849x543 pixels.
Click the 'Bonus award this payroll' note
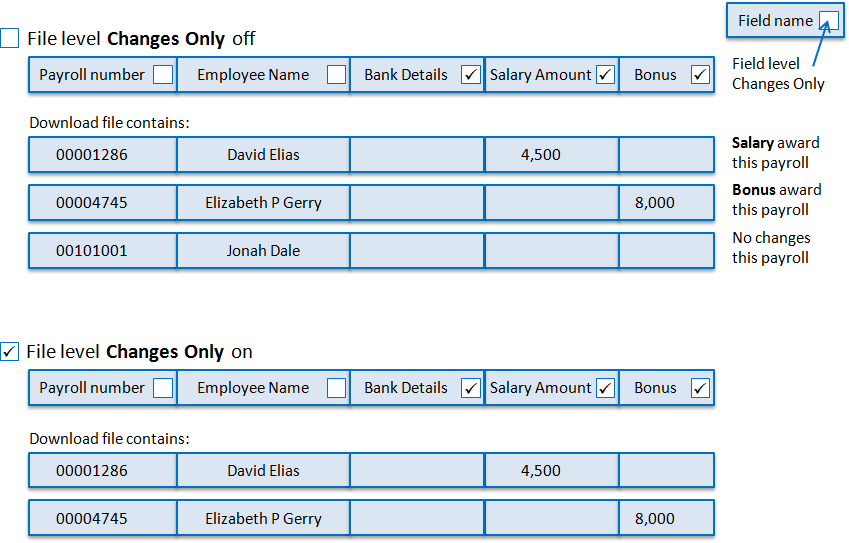(776, 200)
